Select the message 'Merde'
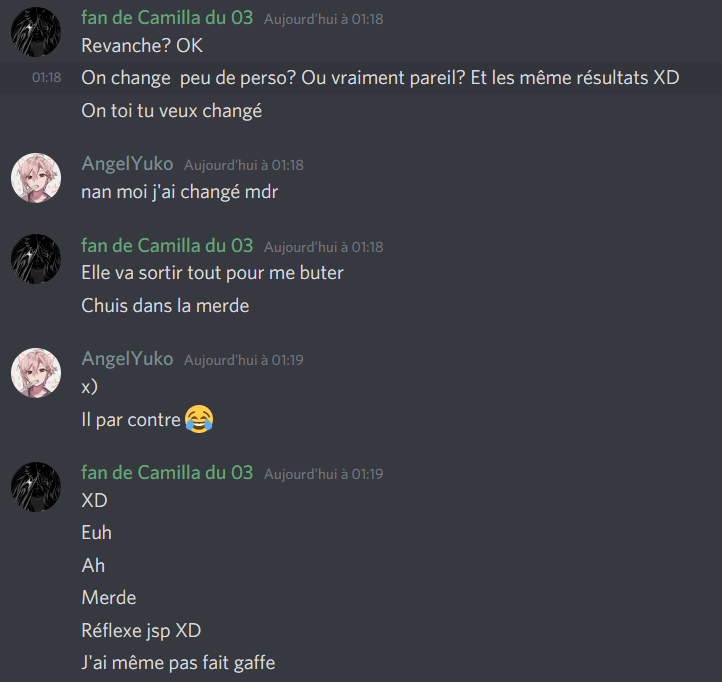This screenshot has width=722, height=682. [x=109, y=598]
